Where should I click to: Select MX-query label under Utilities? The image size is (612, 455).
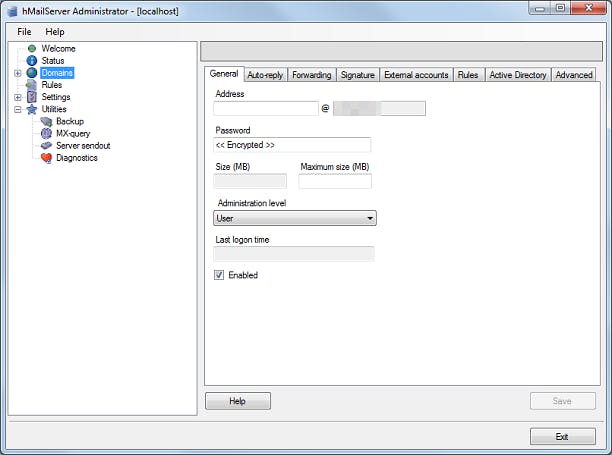[73, 133]
